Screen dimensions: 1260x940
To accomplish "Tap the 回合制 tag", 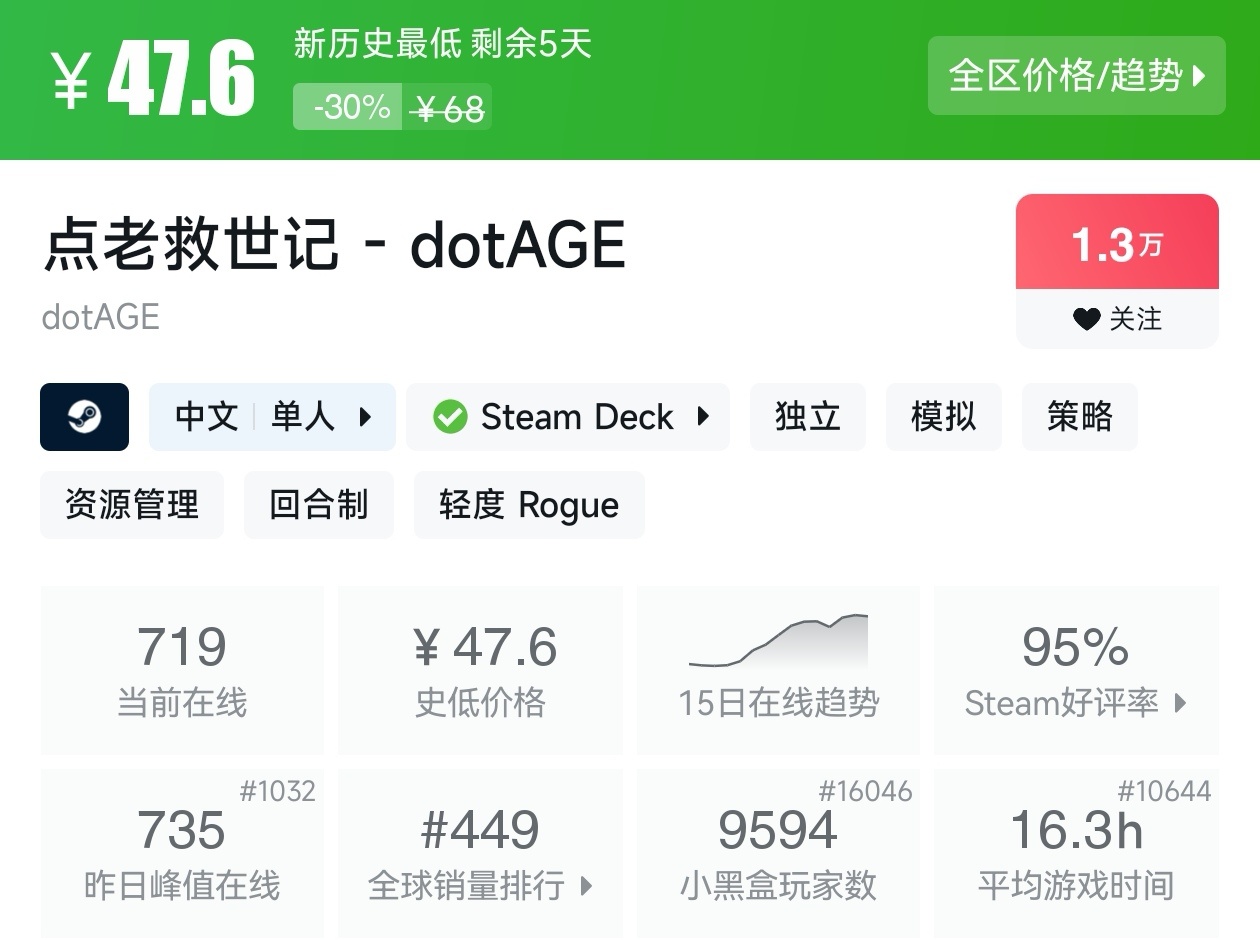I will 318,505.
